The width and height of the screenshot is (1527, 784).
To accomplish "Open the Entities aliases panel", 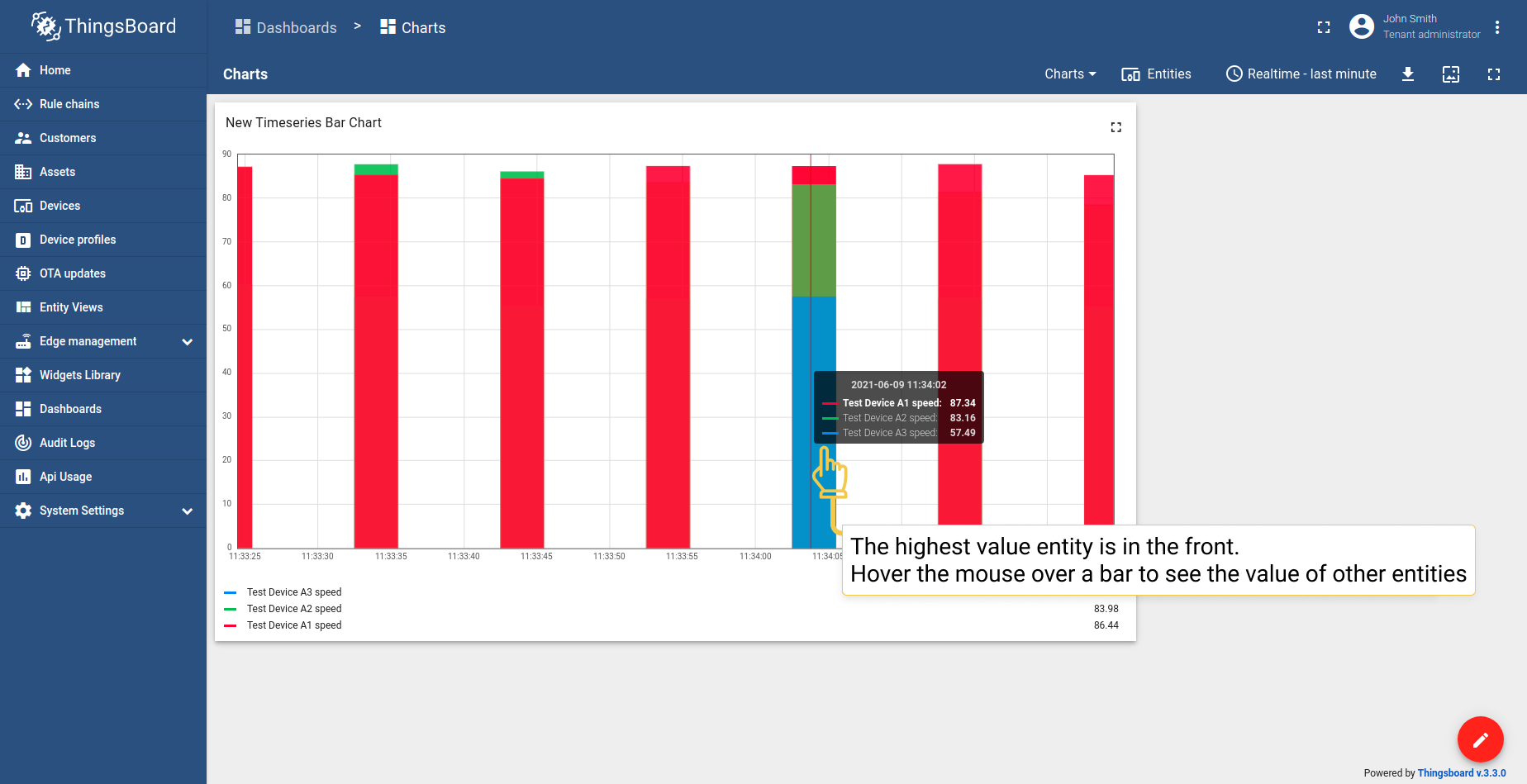I will click(x=1157, y=74).
